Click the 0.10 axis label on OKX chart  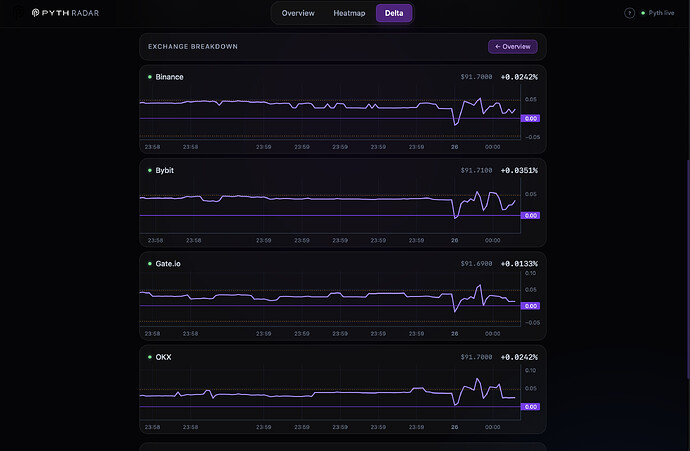point(530,370)
